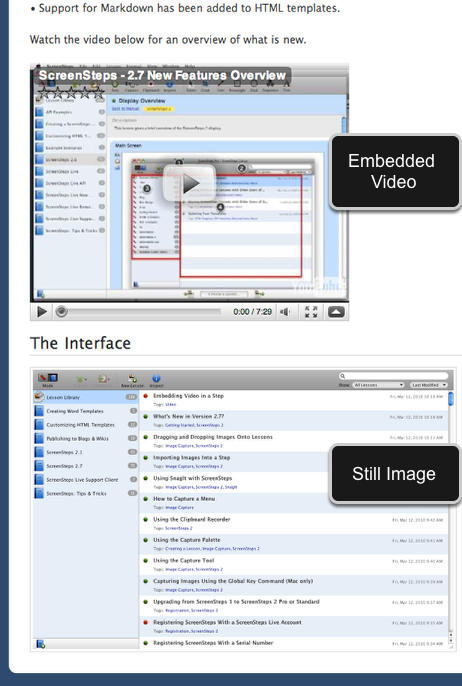This screenshot has height=686, width=462.
Task: Click Creating a Lesson tag under Capture Palette
Action: click(183, 549)
